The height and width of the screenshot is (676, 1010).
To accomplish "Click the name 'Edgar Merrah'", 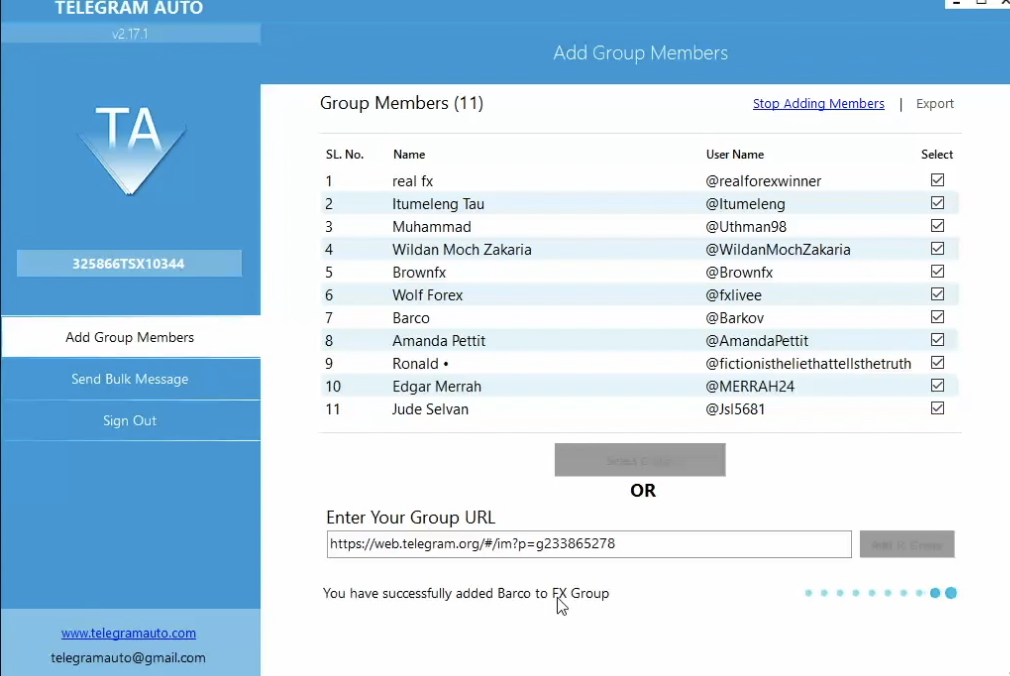I will point(436,387).
